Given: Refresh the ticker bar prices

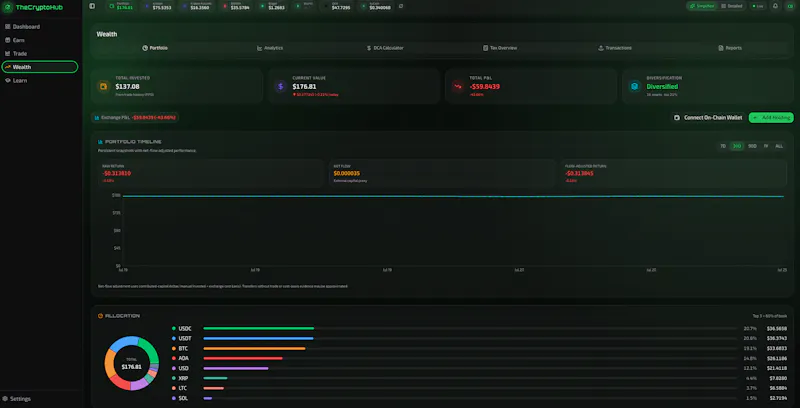Looking at the screenshot, I should coord(401,6).
